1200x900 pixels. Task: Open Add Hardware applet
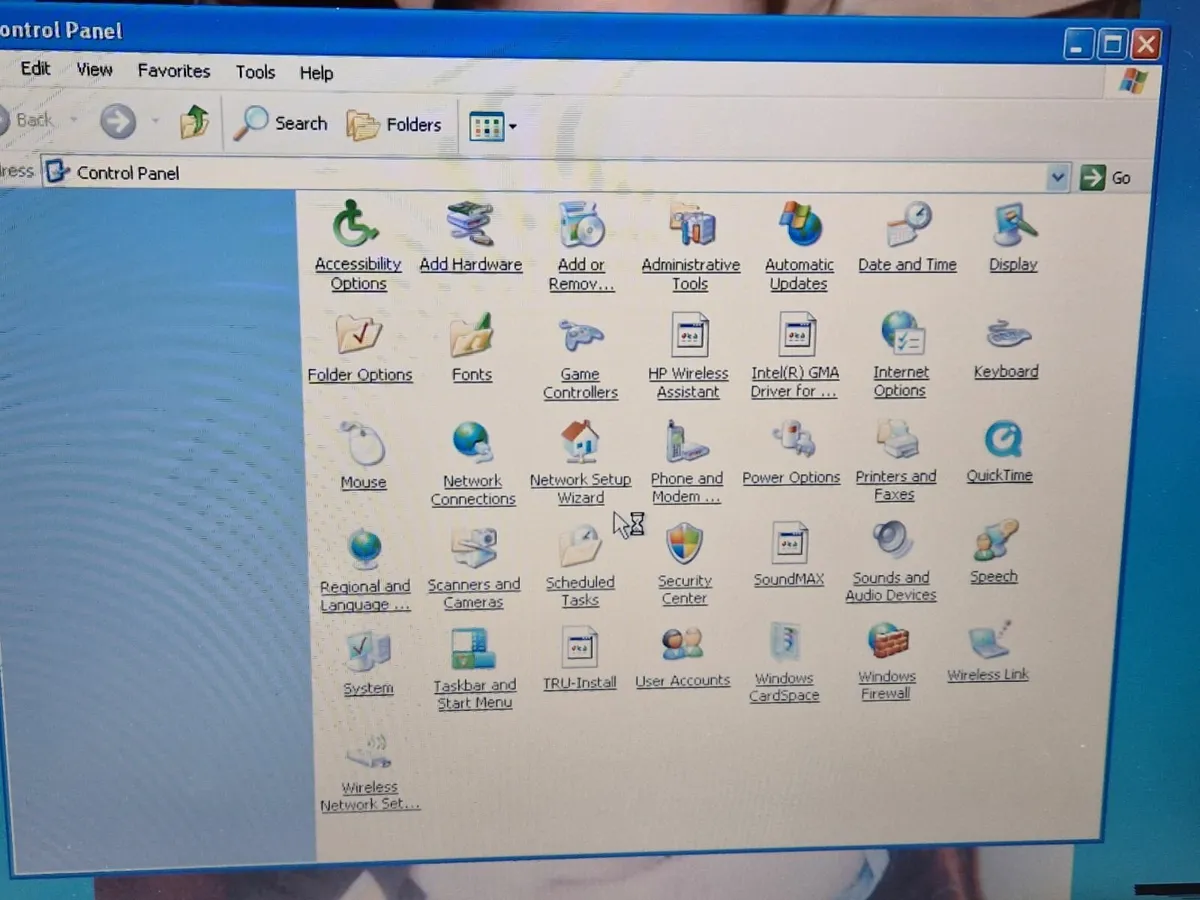(470, 224)
